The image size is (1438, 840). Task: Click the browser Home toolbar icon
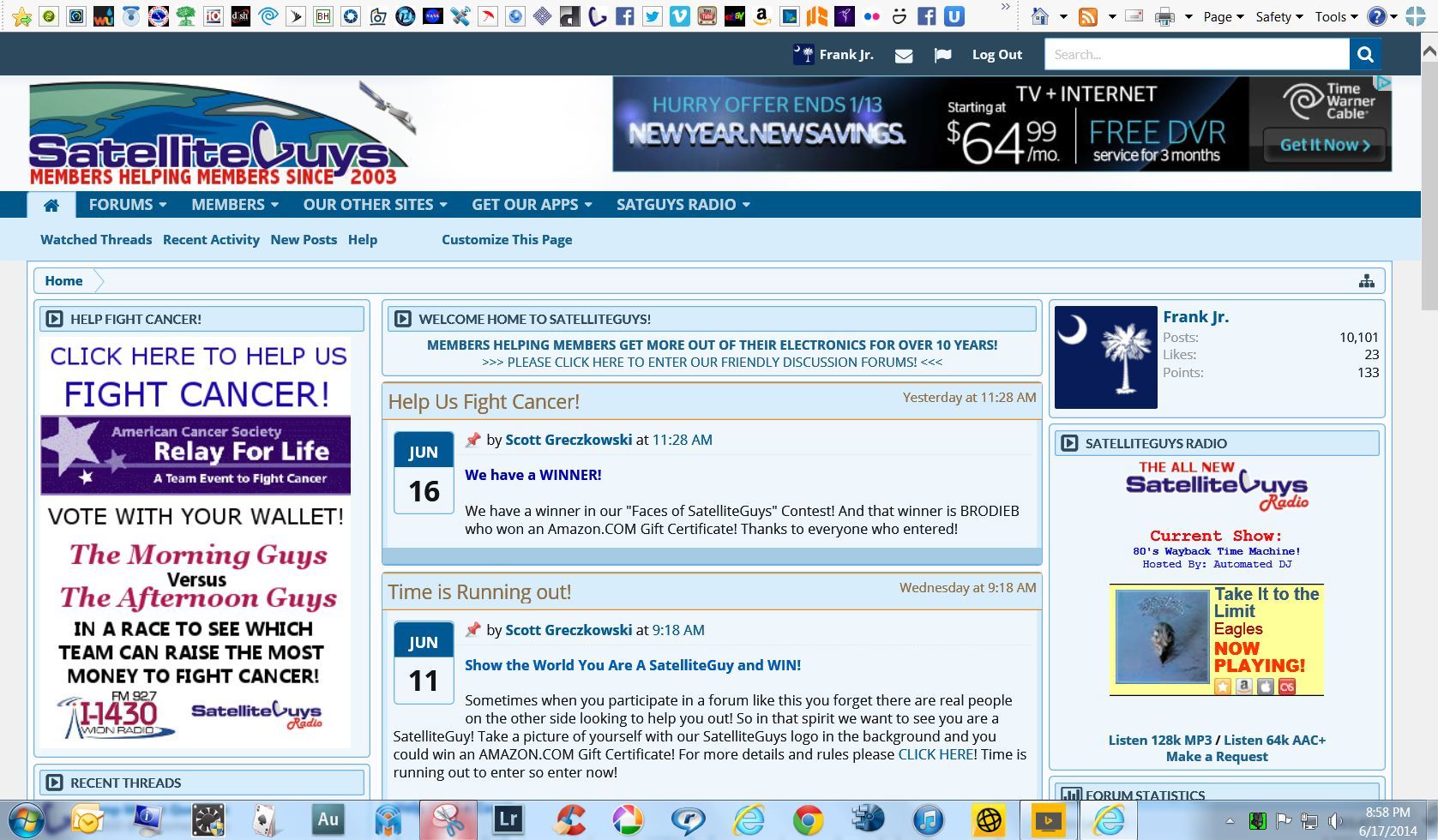tap(1039, 16)
